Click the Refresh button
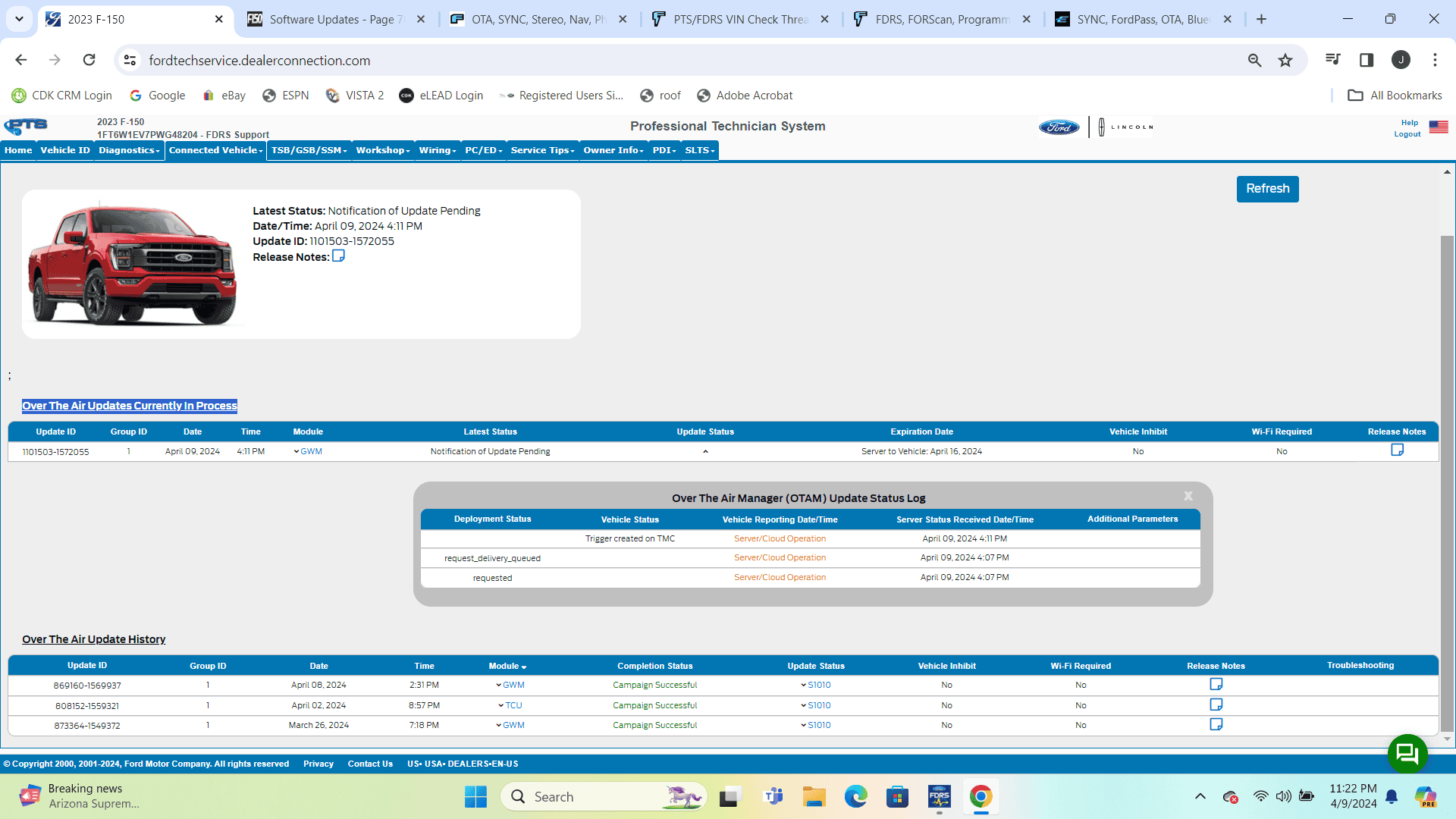Viewport: 1456px width, 819px height. 1267,189
